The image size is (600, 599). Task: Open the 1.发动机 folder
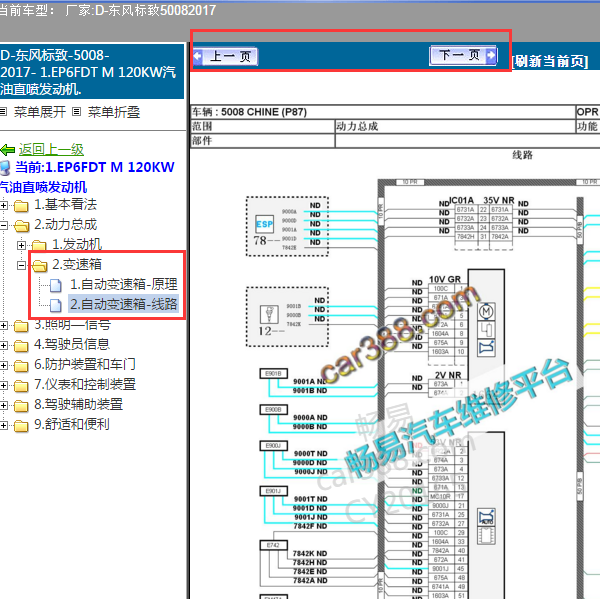77,244
